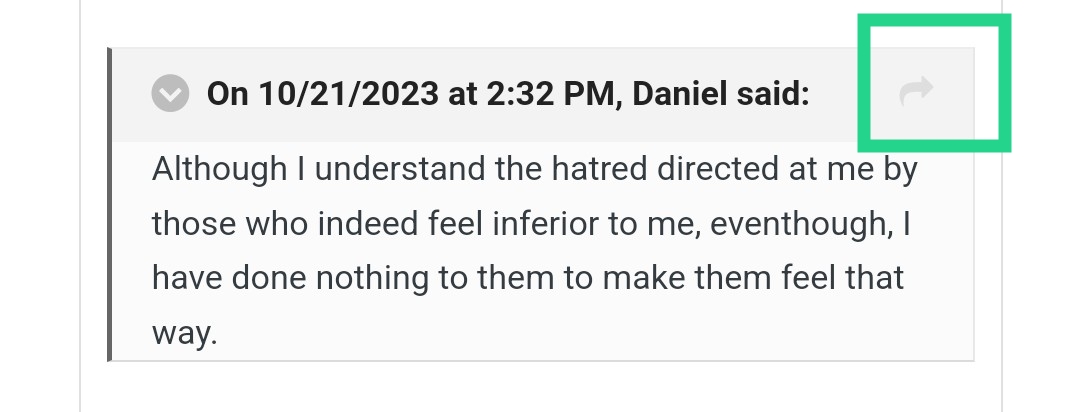Click the dark left border of quote block

(110, 204)
